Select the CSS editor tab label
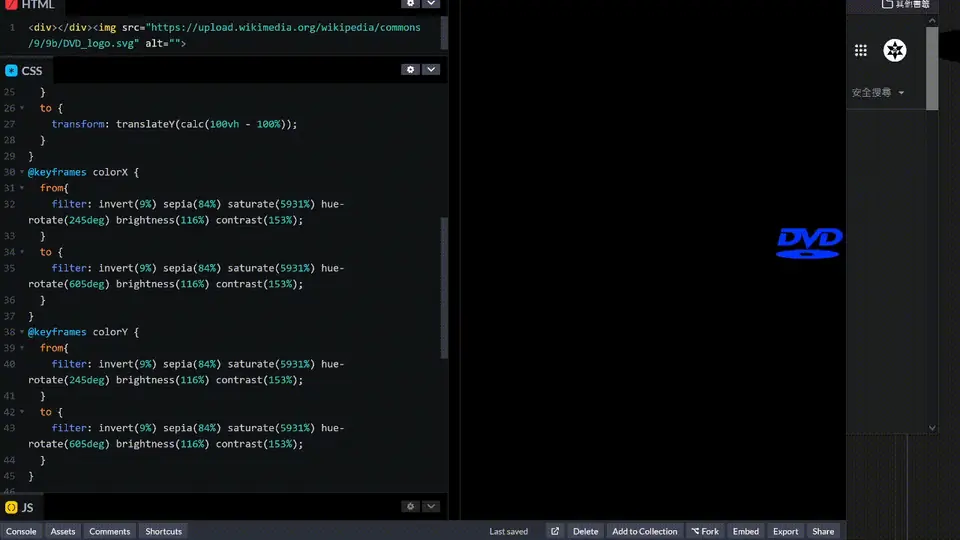The image size is (960, 540). pos(32,70)
